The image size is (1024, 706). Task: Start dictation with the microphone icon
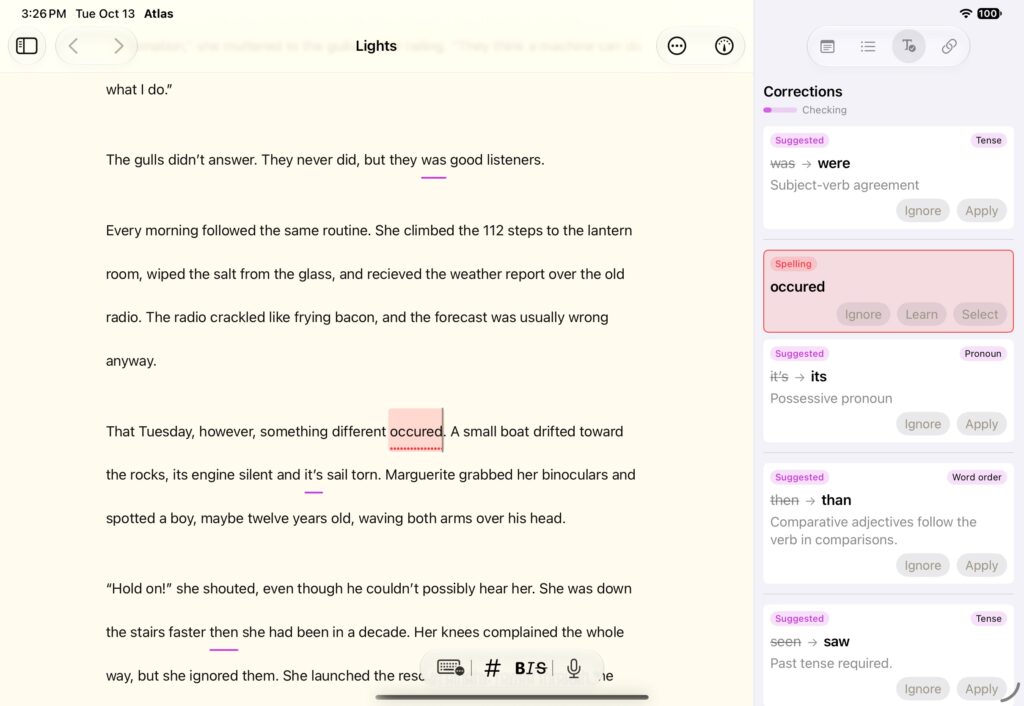pos(574,668)
